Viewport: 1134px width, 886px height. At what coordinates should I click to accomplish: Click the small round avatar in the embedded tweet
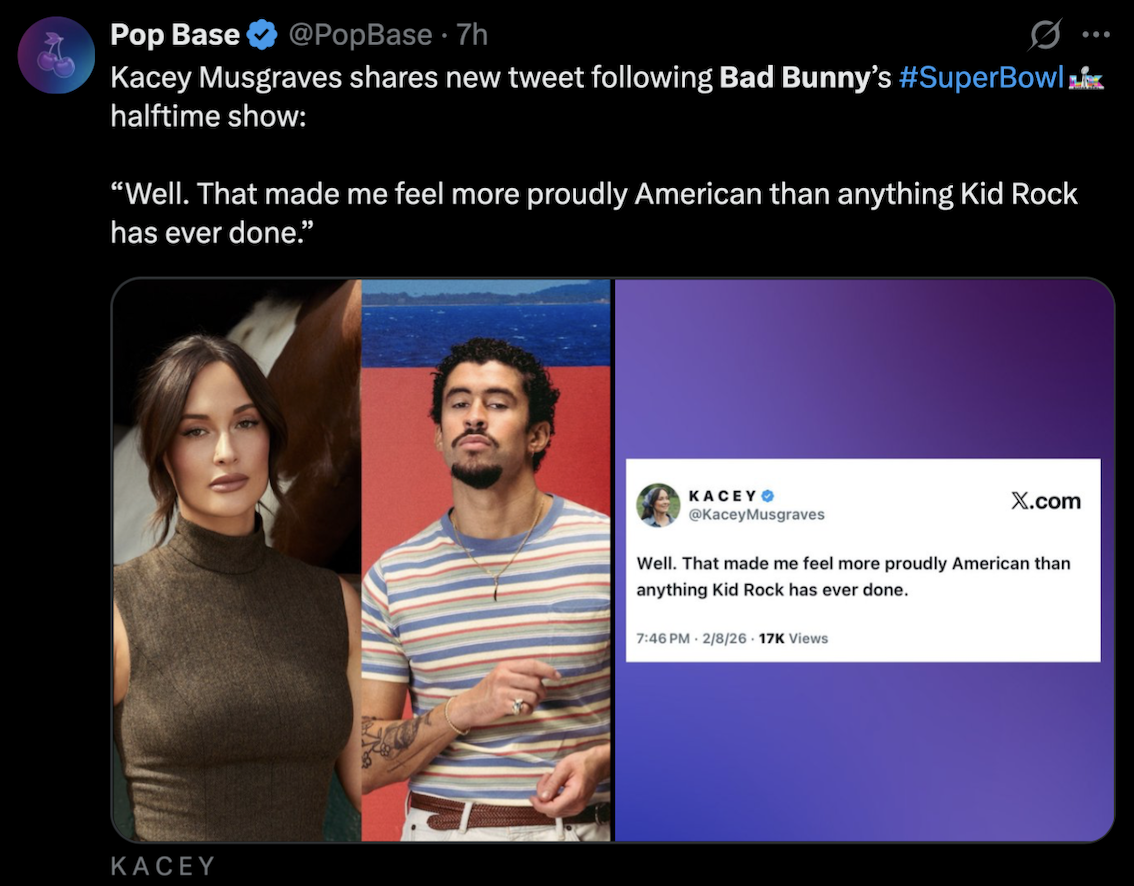(x=658, y=504)
